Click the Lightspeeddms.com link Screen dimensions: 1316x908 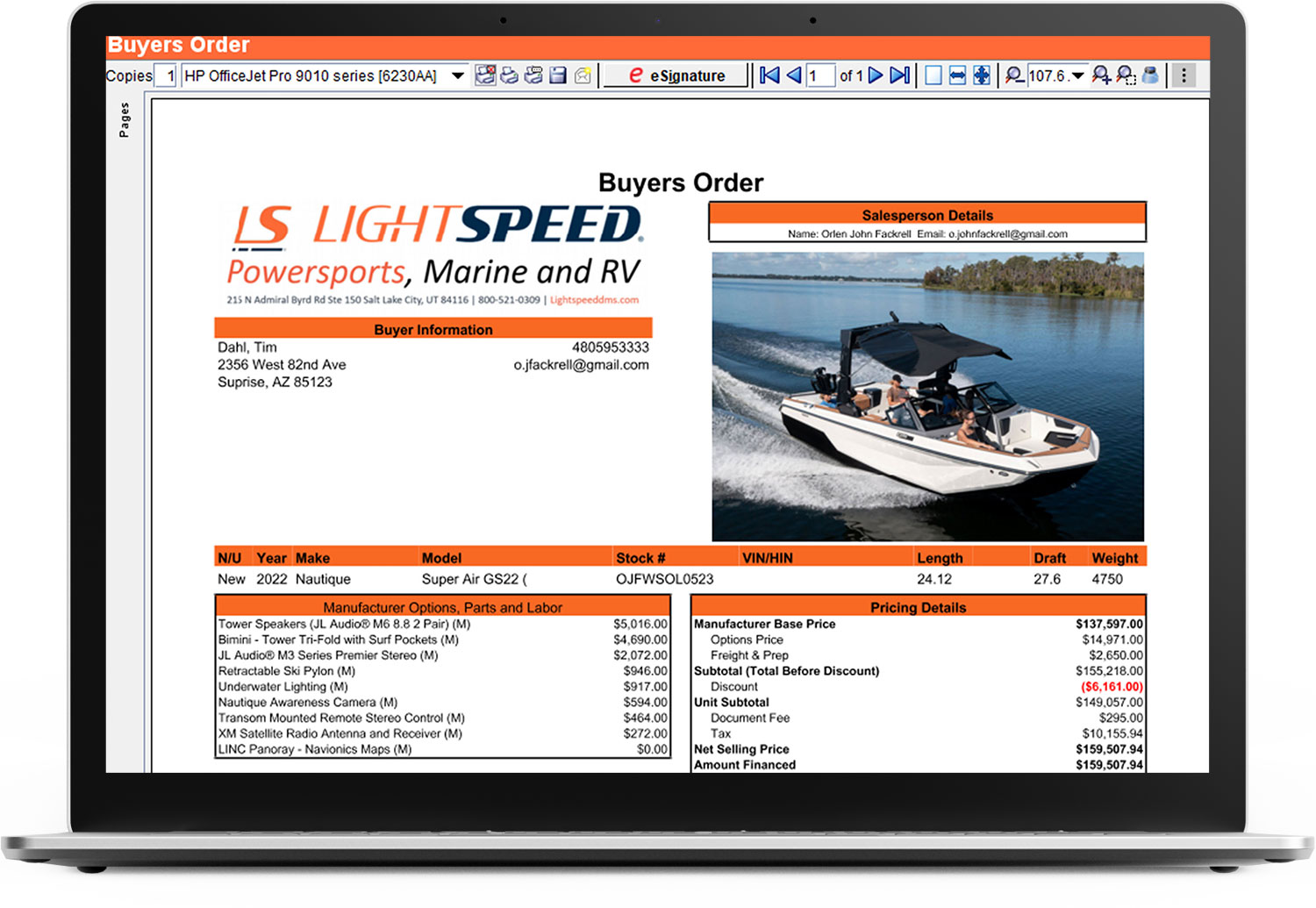point(594,300)
